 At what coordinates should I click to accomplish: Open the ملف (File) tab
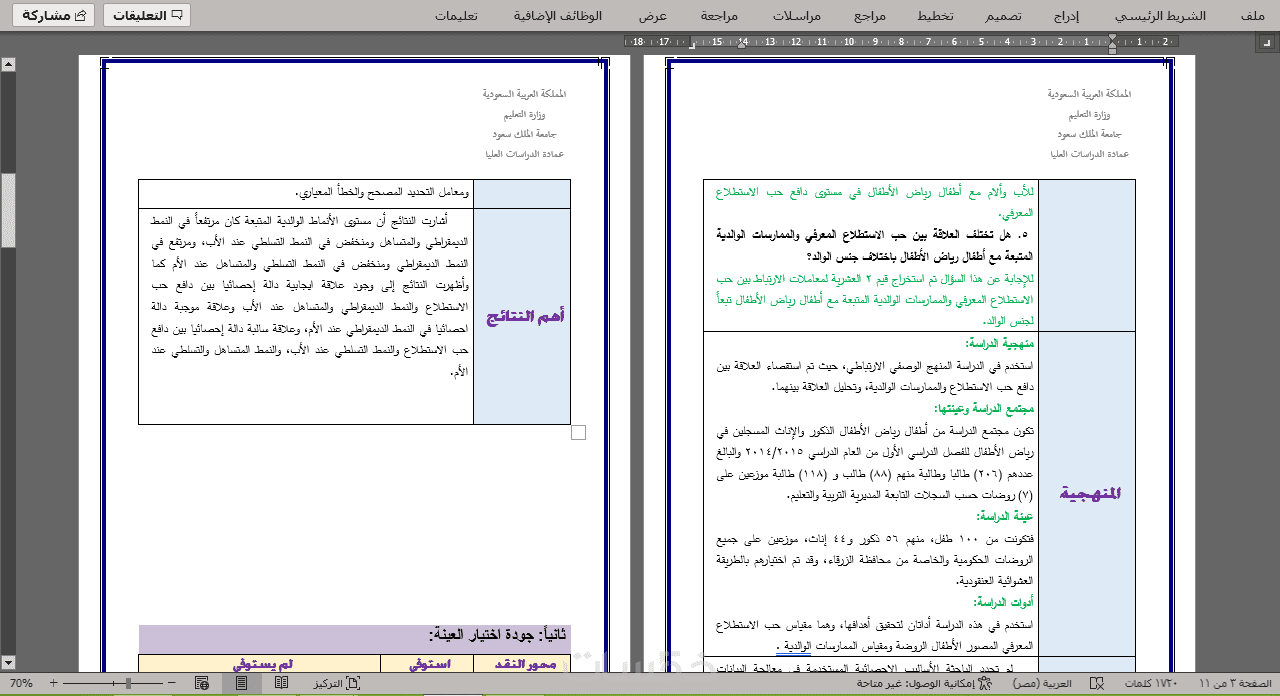coord(1252,16)
